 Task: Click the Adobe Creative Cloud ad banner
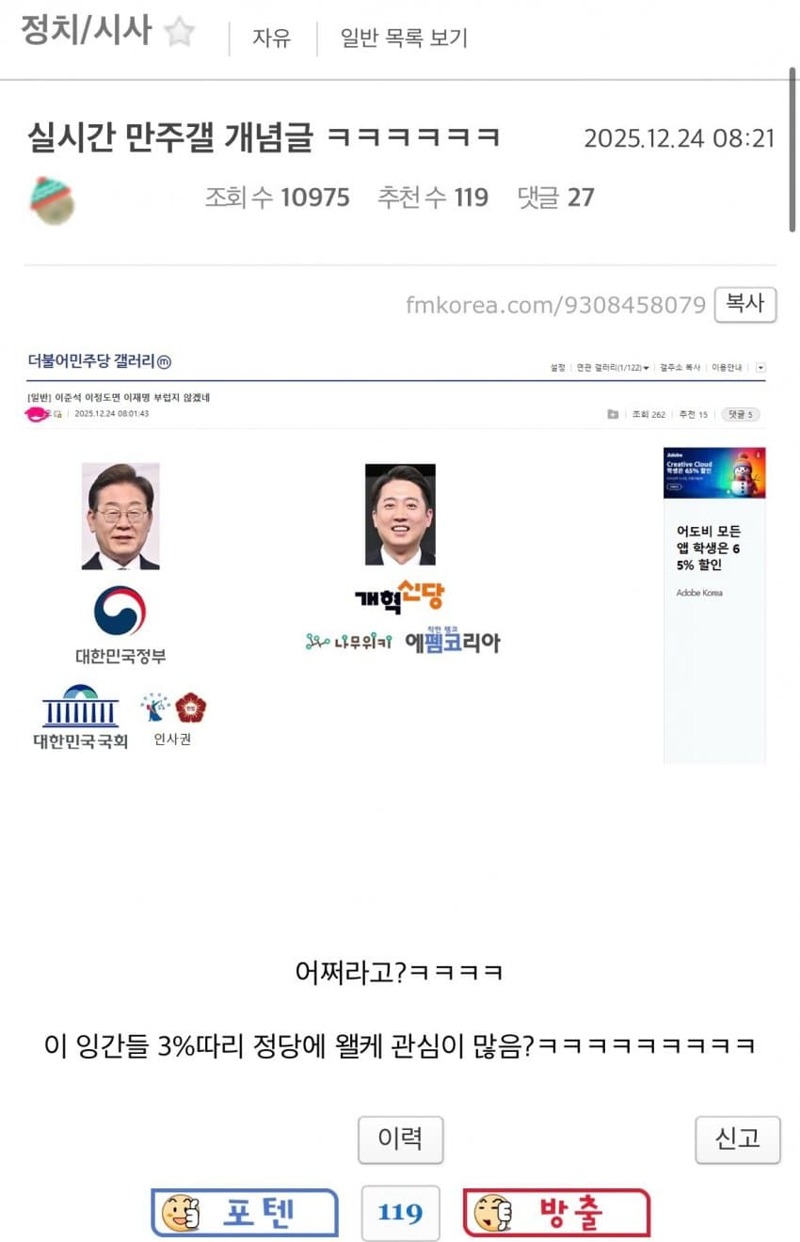(x=714, y=473)
